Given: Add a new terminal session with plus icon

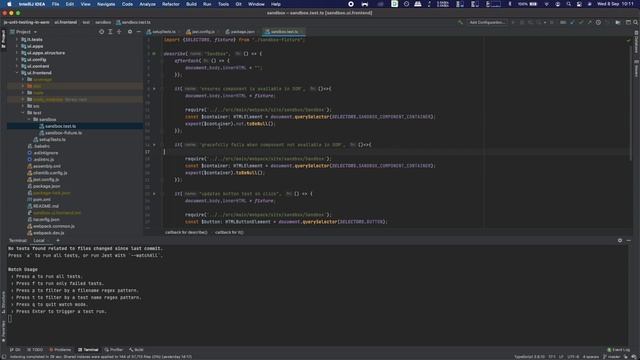Looking at the screenshot, I should (x=58, y=240).
